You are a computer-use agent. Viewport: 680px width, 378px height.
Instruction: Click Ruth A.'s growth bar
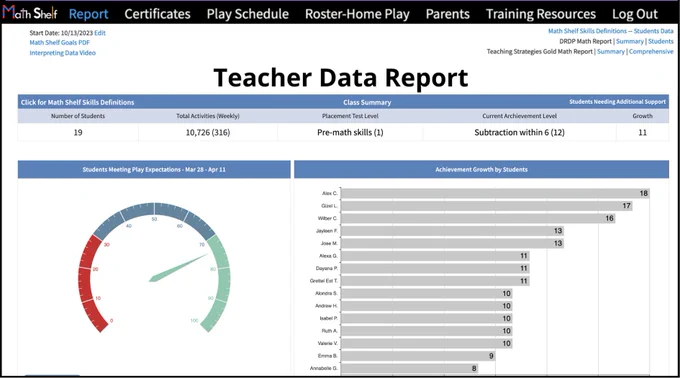[427, 331]
